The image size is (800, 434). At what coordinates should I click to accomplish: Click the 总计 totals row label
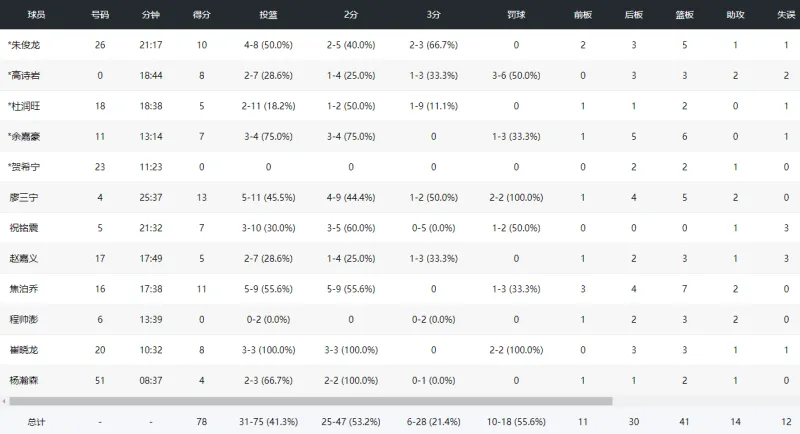click(x=37, y=421)
